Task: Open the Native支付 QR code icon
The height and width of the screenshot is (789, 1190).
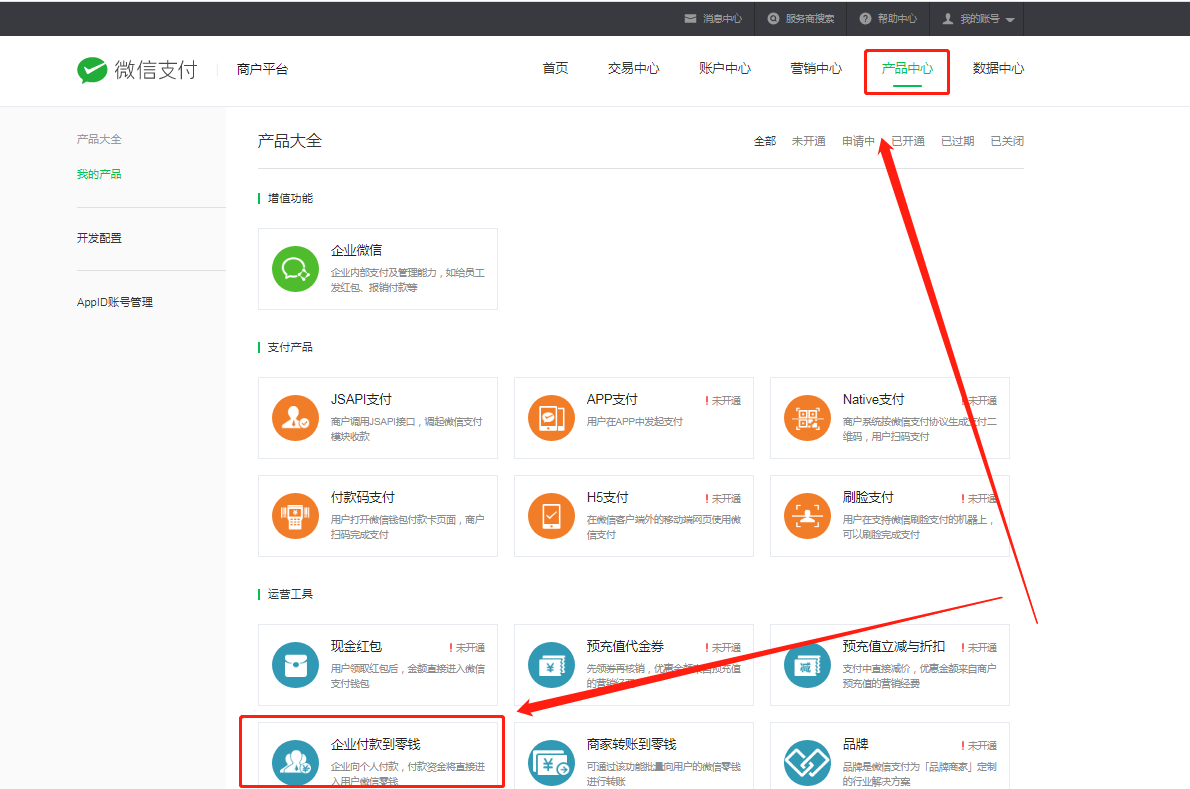Action: (x=807, y=418)
